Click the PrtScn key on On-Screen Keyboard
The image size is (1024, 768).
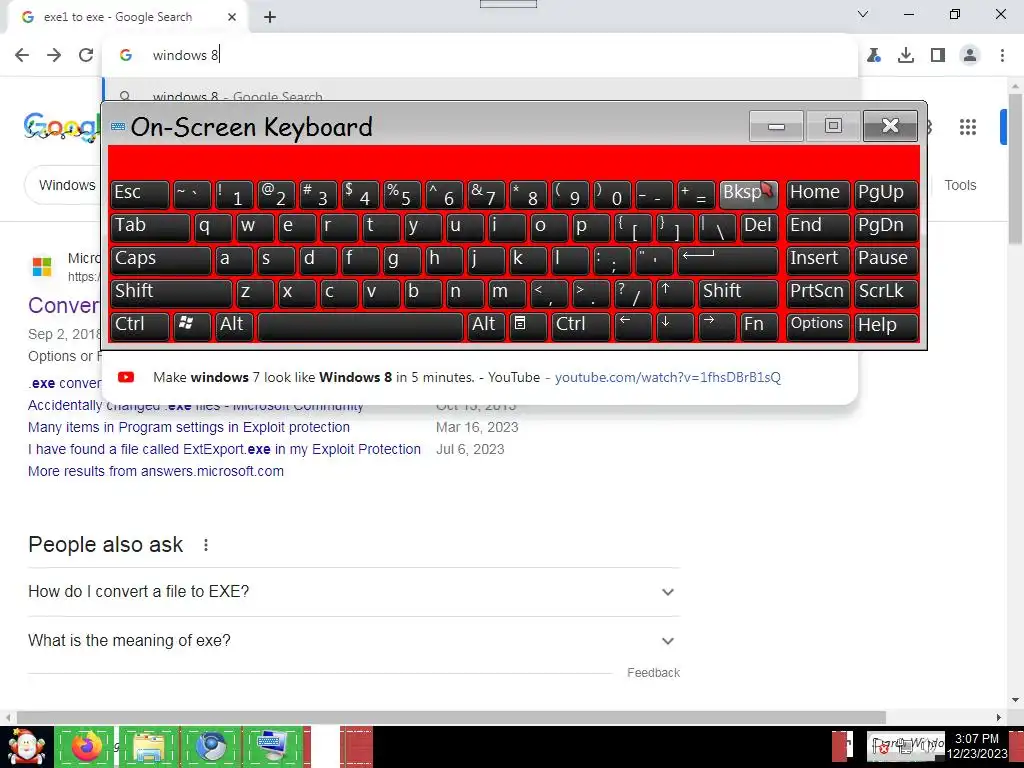coord(818,293)
